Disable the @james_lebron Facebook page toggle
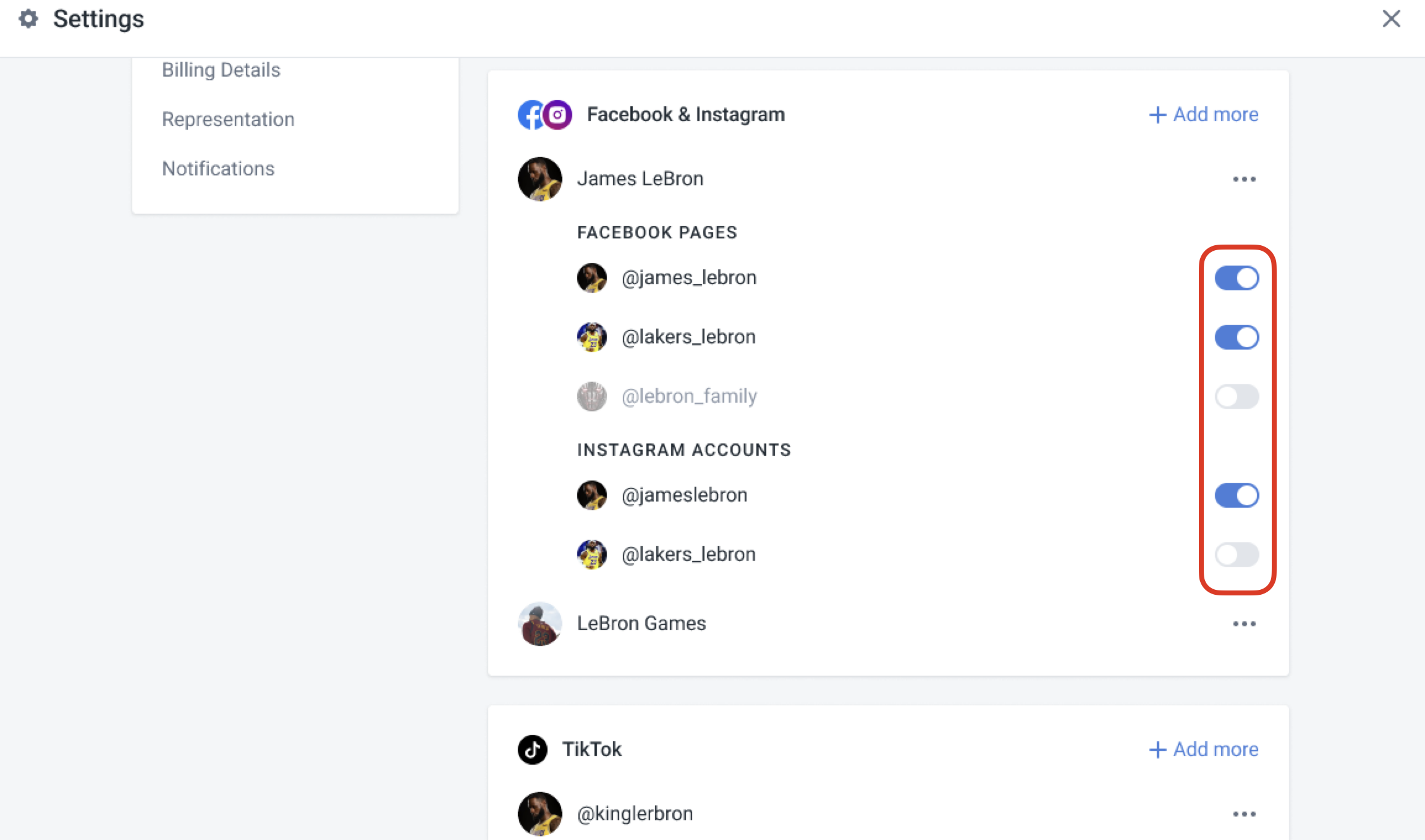 tap(1237, 278)
